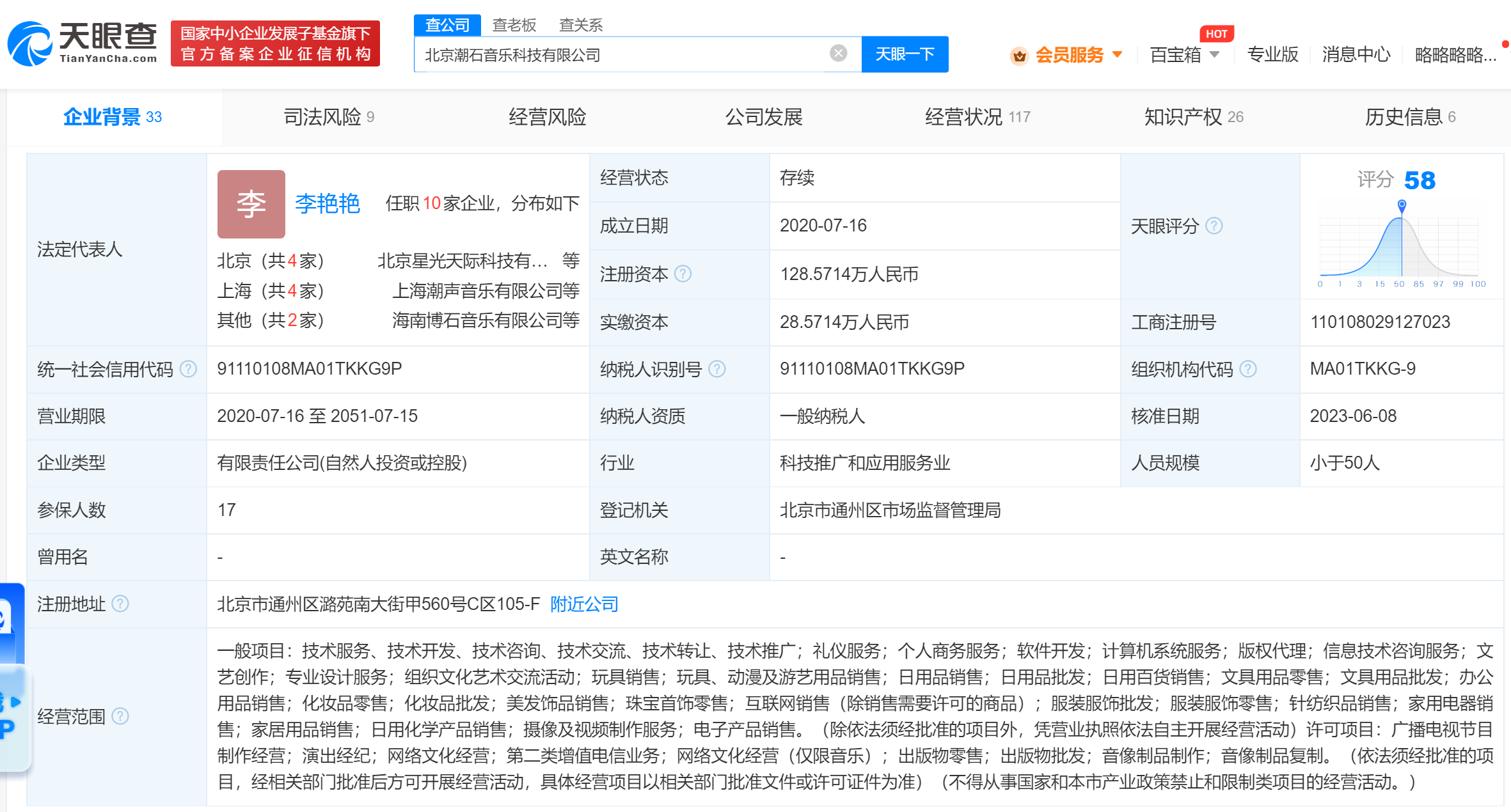Click the 2023-06-08 approval date value
This screenshot has width=1511, height=812.
[1353, 416]
